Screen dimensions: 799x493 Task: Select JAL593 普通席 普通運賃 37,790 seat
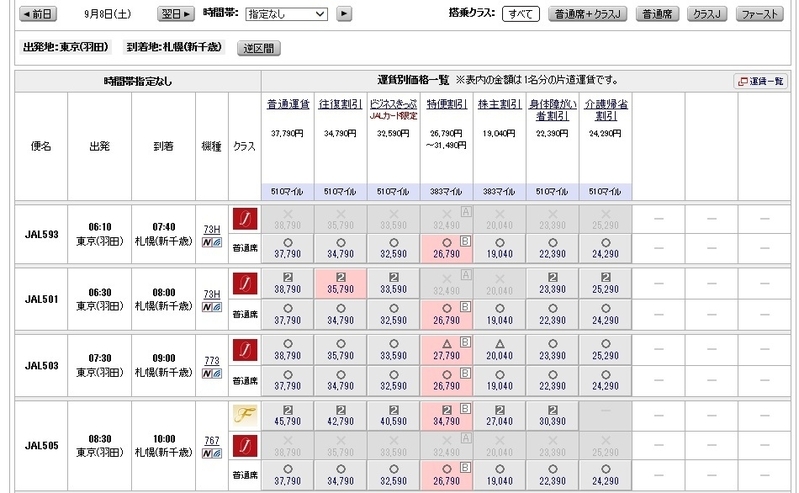(288, 248)
